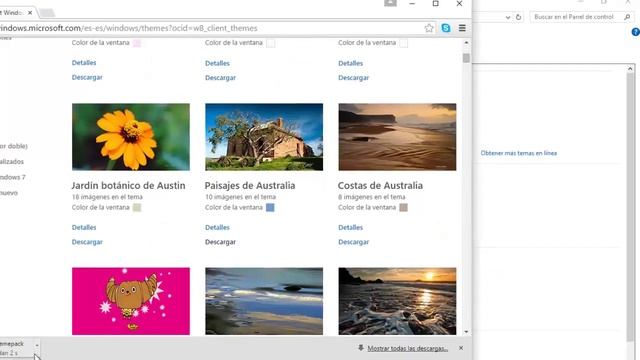
Task: Open the blue beach waves thumbnail
Action: click(x=264, y=301)
